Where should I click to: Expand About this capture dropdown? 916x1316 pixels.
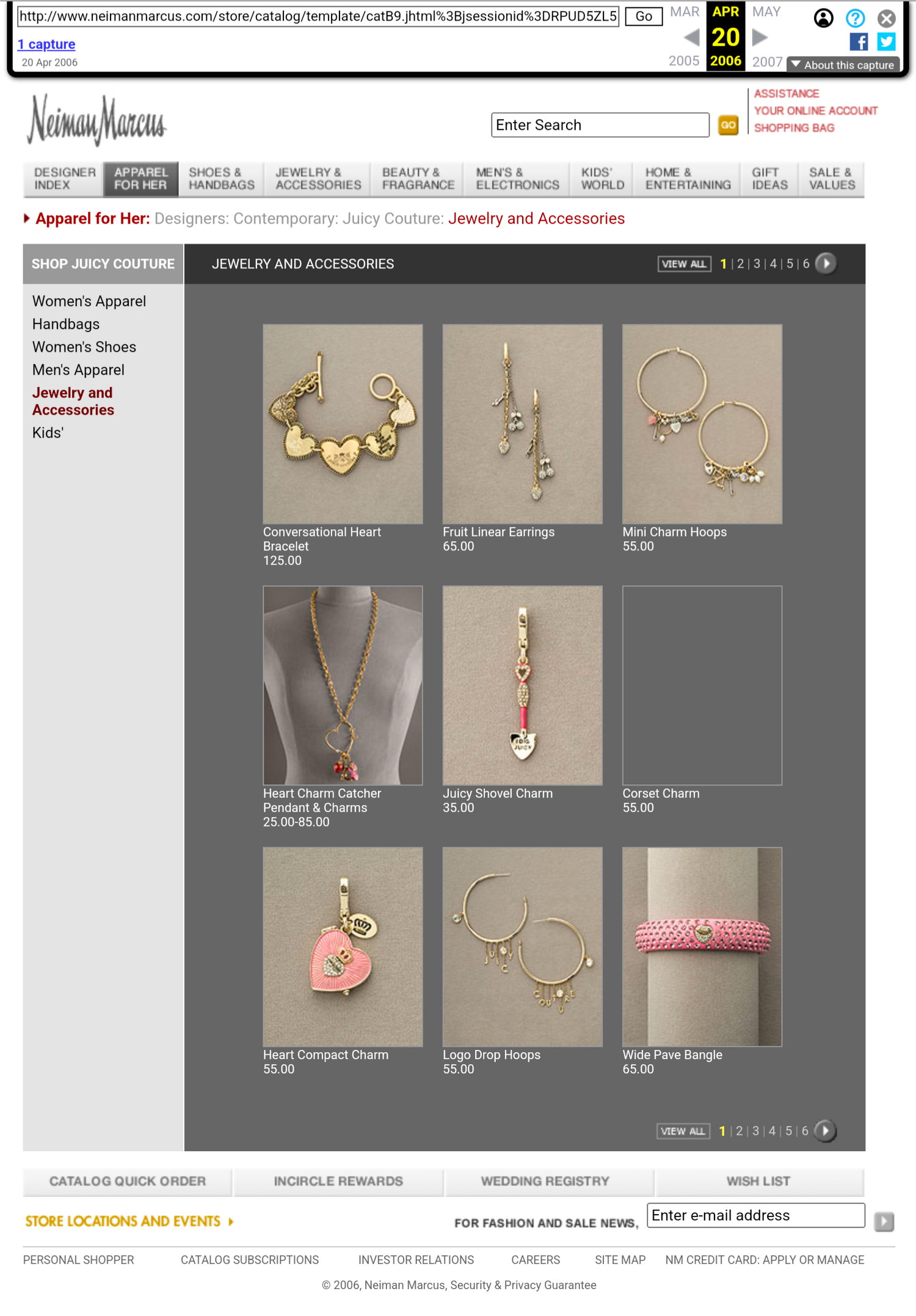[843, 65]
